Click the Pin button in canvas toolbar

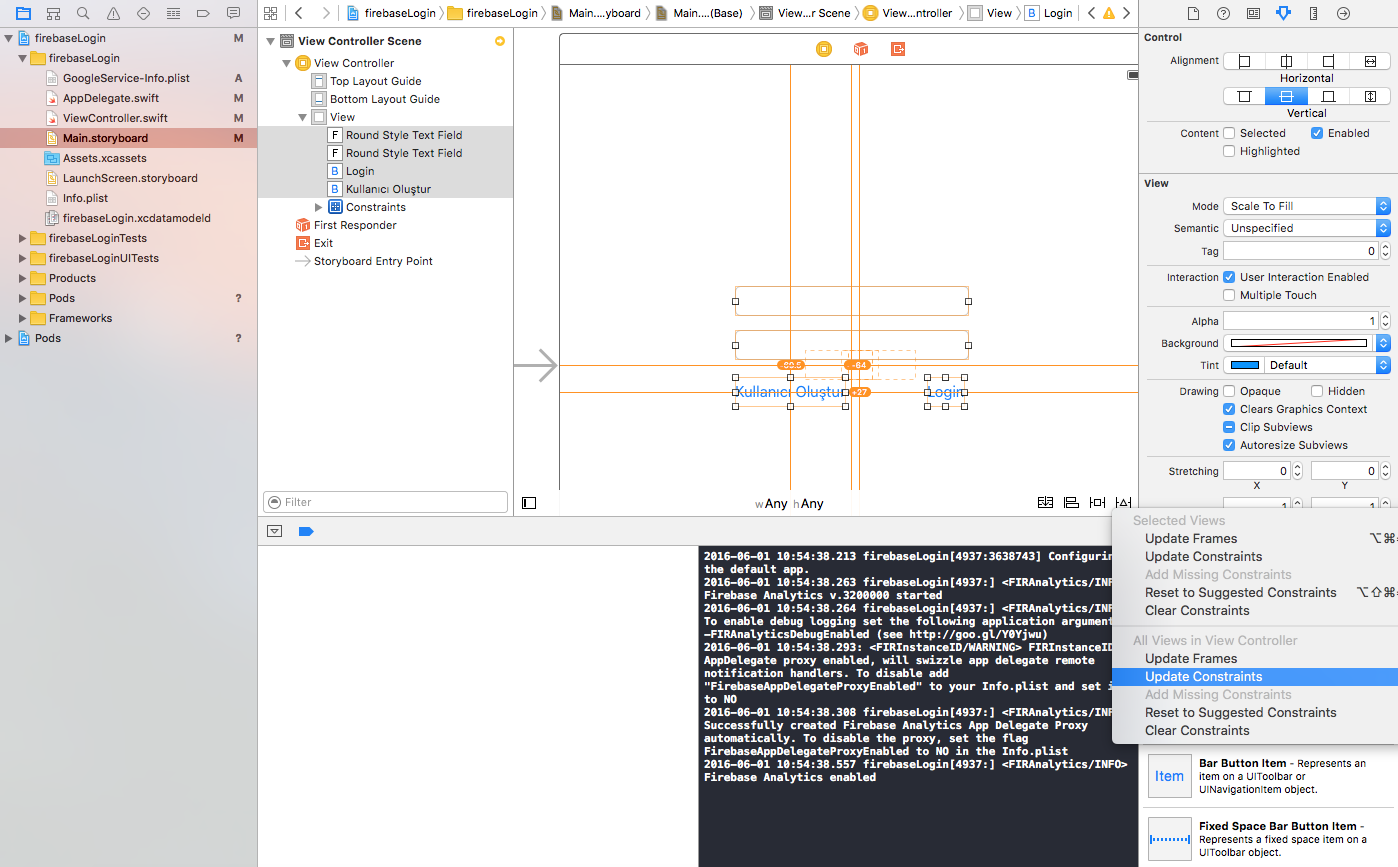point(1097,503)
